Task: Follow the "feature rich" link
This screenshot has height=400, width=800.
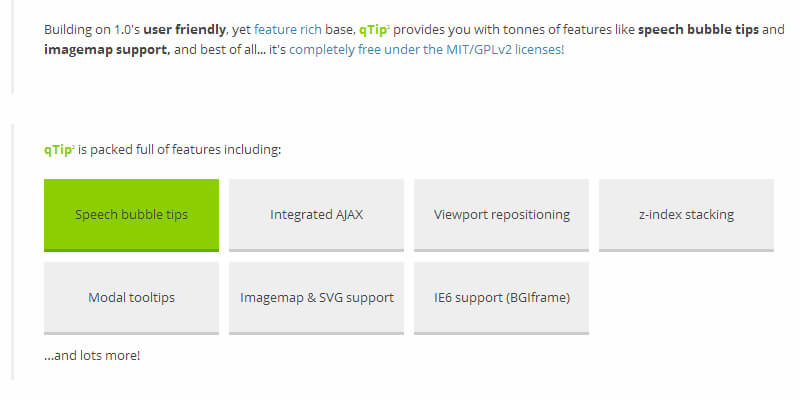Action: click(287, 29)
